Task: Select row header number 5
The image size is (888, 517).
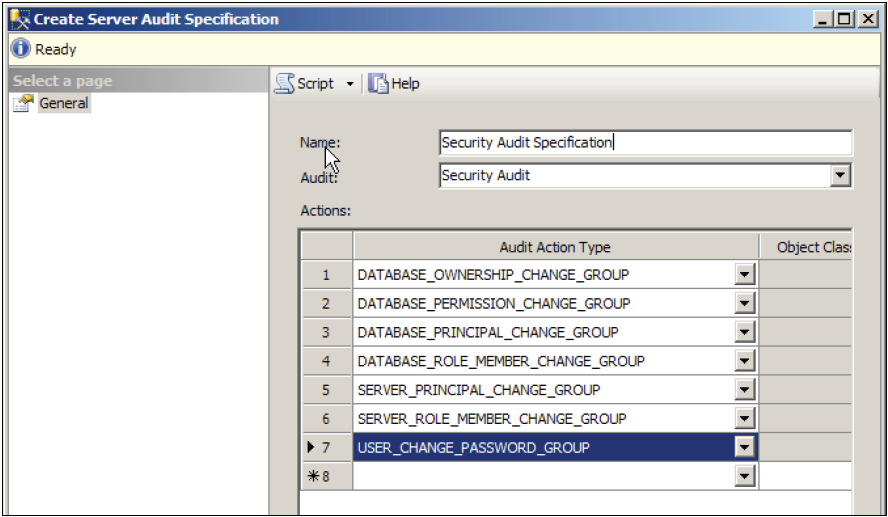Action: tap(326, 390)
